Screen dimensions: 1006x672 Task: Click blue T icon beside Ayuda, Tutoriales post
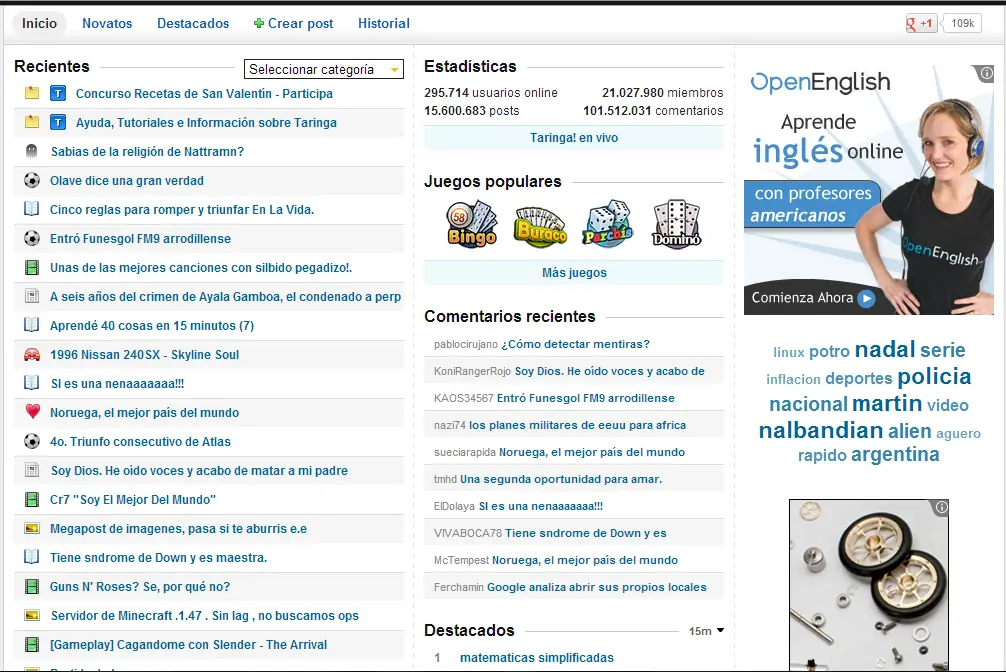[x=58, y=122]
